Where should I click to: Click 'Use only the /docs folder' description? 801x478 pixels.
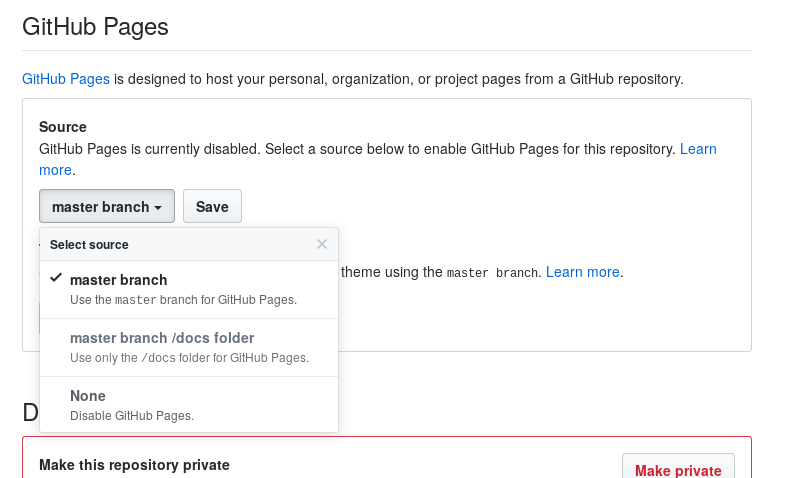click(190, 358)
